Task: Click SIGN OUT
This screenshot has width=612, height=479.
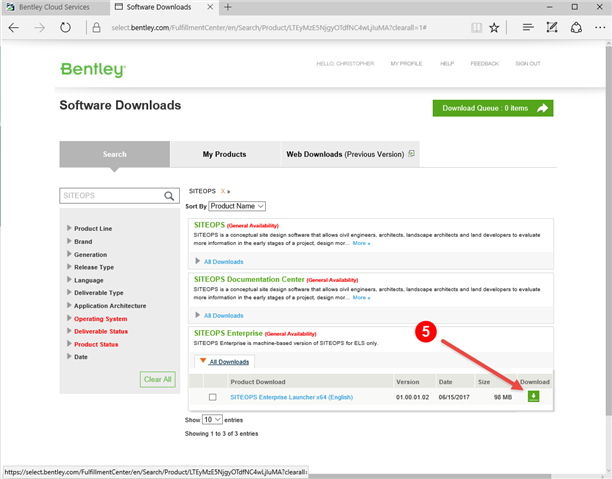Action: click(528, 64)
